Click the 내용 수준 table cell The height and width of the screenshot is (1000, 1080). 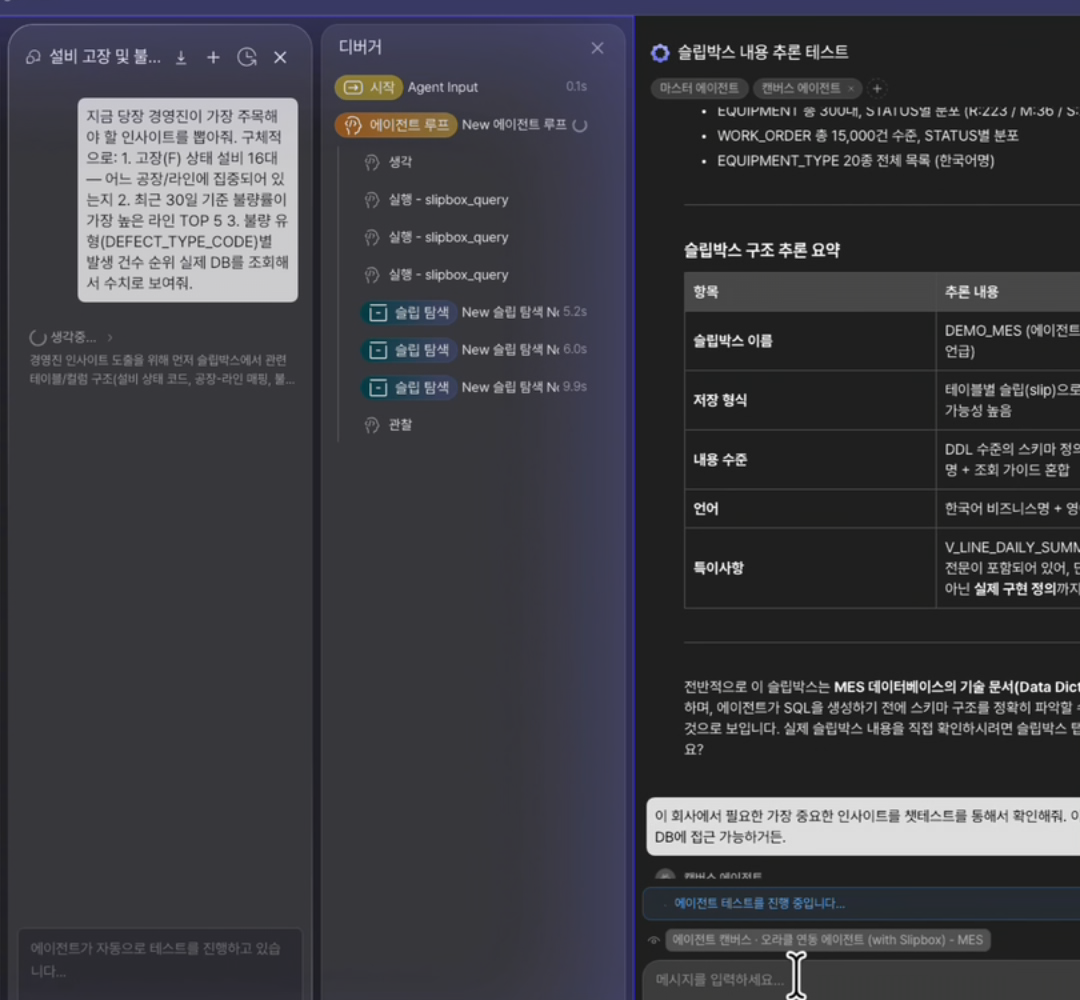click(810, 460)
